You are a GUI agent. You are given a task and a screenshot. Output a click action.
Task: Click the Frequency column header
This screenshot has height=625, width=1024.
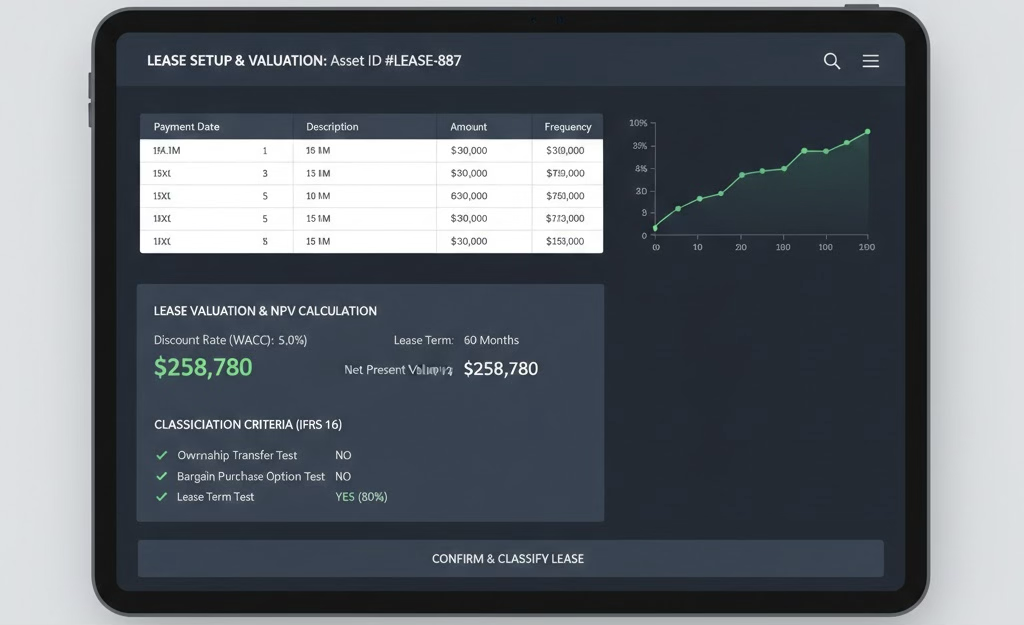pos(567,127)
